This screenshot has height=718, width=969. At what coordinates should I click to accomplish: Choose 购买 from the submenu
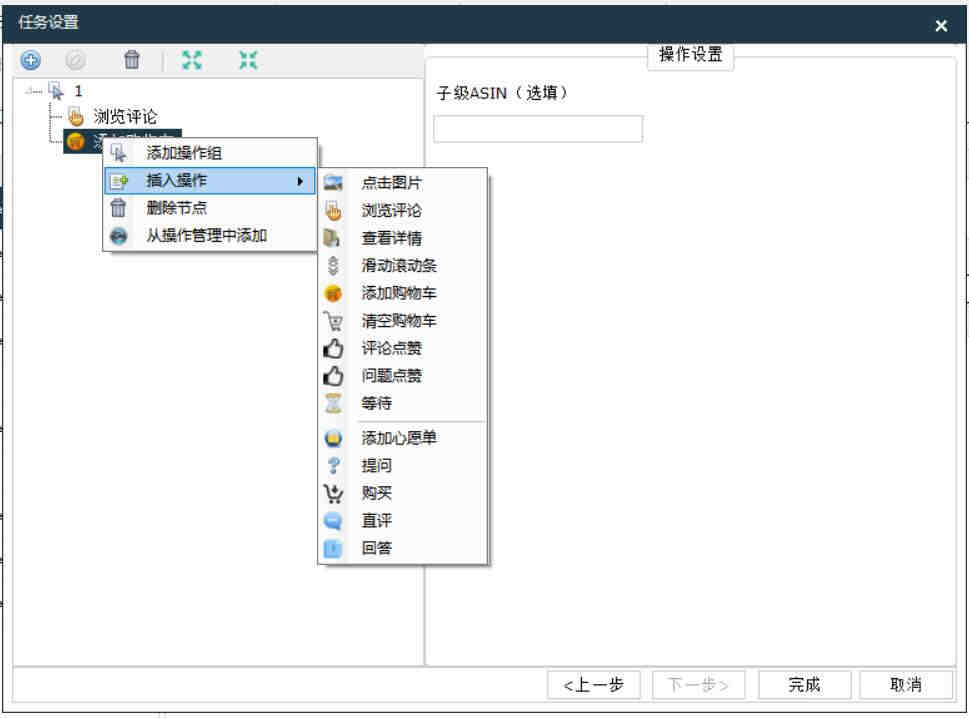[x=376, y=493]
